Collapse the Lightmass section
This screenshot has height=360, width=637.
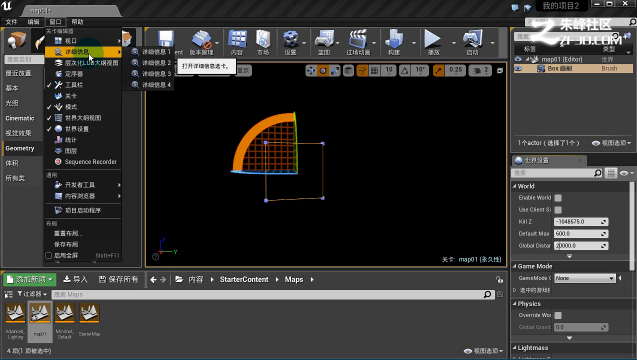[514, 348]
